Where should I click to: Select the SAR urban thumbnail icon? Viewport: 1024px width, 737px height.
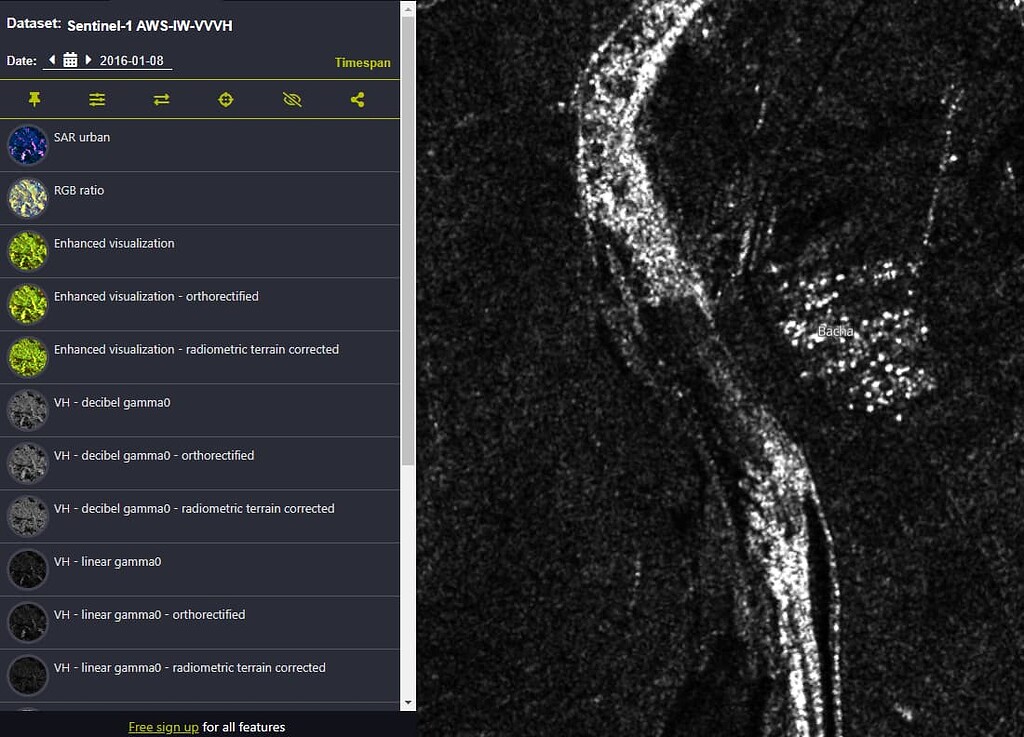coord(27,145)
